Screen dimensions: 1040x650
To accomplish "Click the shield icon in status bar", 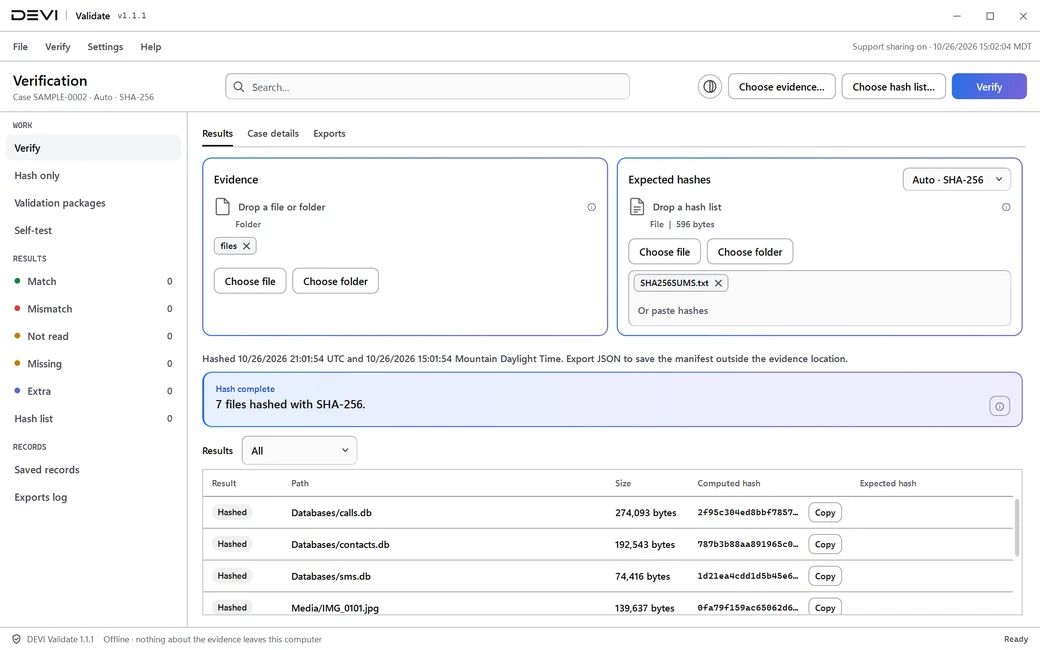I will [x=17, y=639].
